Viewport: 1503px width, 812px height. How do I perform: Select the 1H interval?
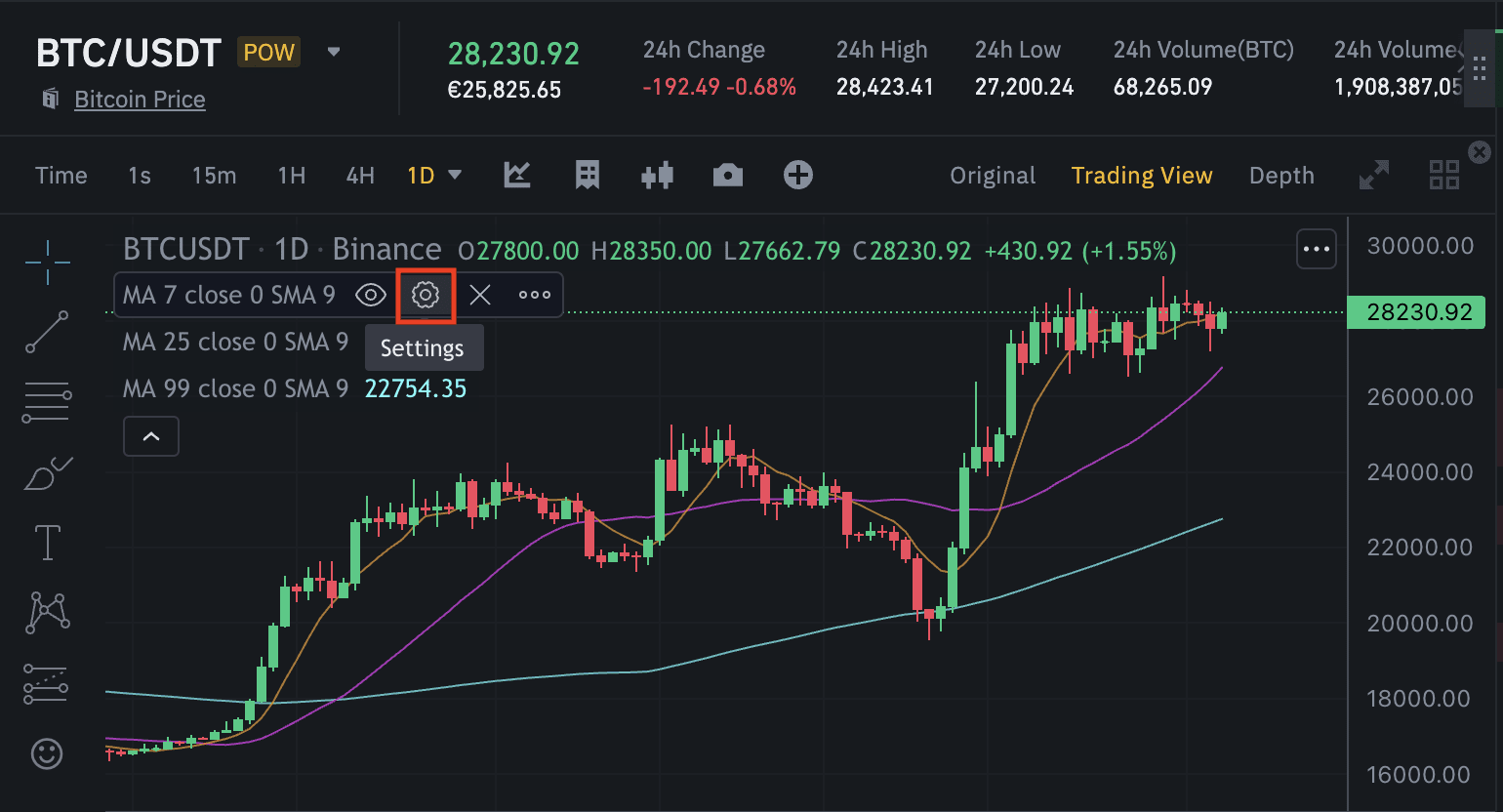pyautogui.click(x=292, y=176)
